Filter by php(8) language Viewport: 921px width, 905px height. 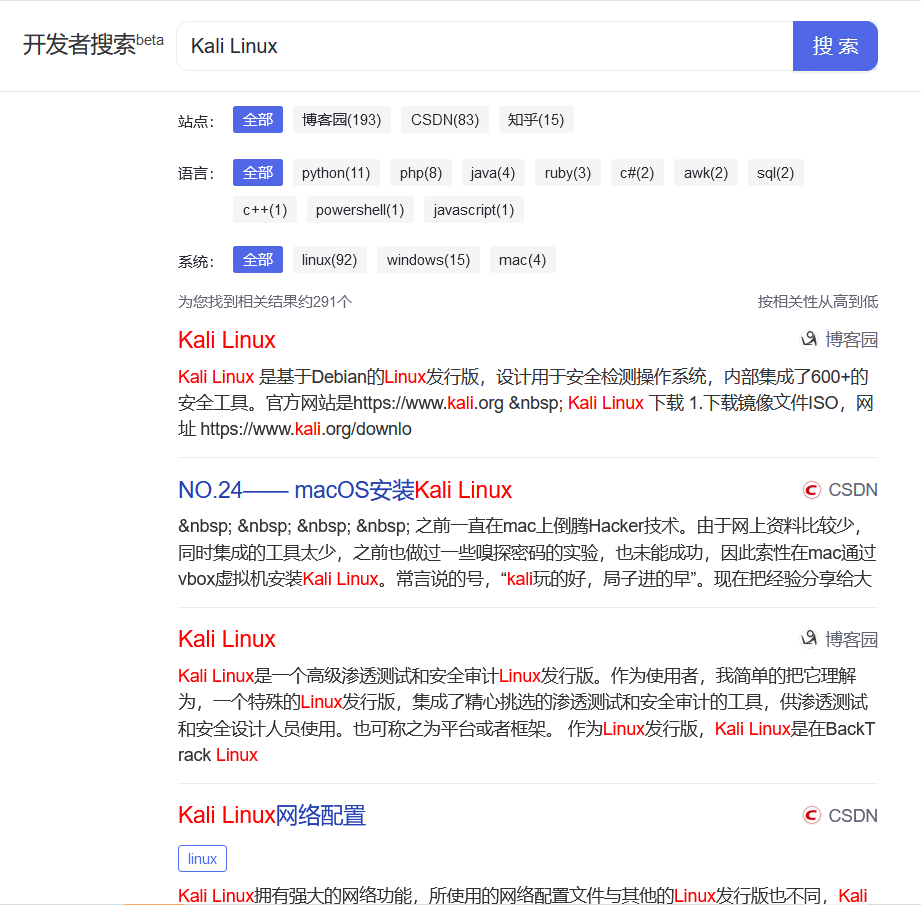(x=421, y=173)
